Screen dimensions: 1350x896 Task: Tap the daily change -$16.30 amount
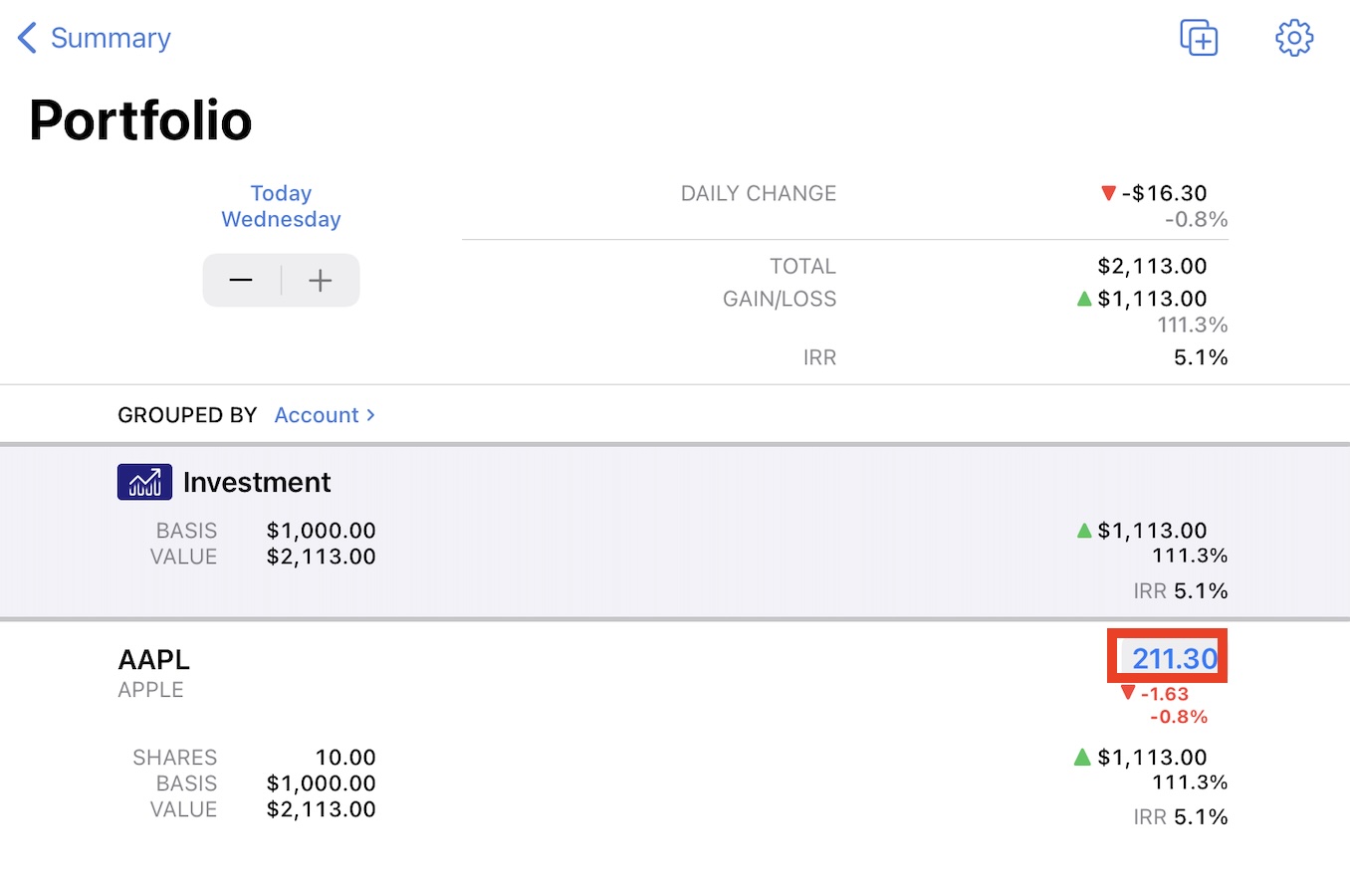pos(1164,193)
